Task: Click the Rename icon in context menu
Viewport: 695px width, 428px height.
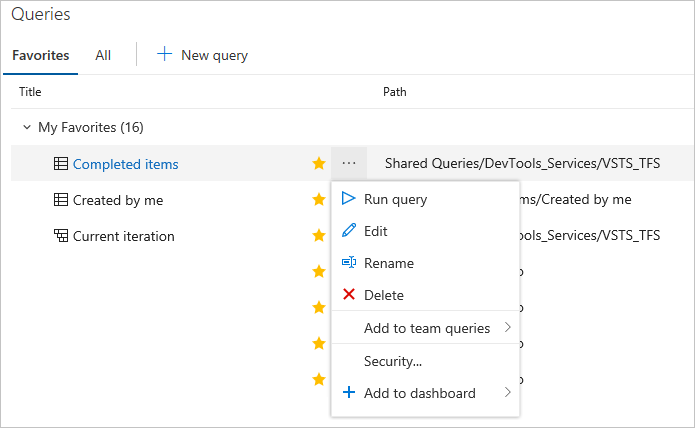Action: pyautogui.click(x=348, y=263)
